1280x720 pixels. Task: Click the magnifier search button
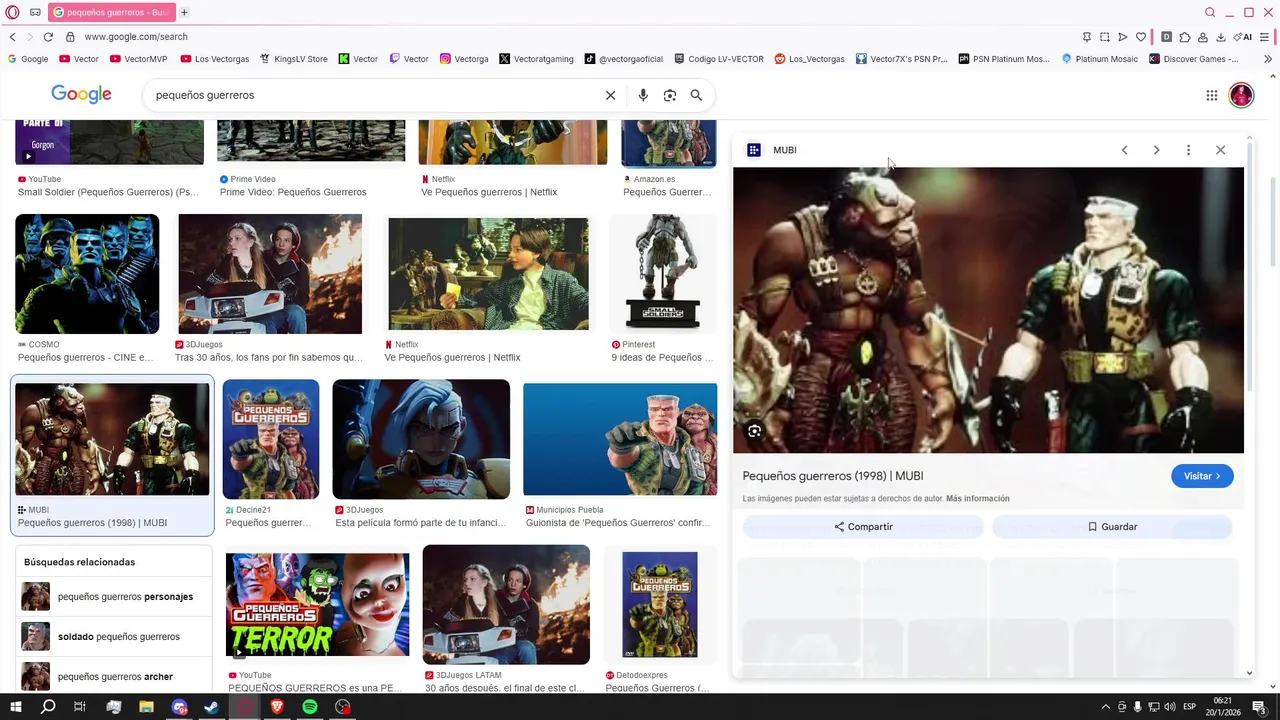click(696, 95)
